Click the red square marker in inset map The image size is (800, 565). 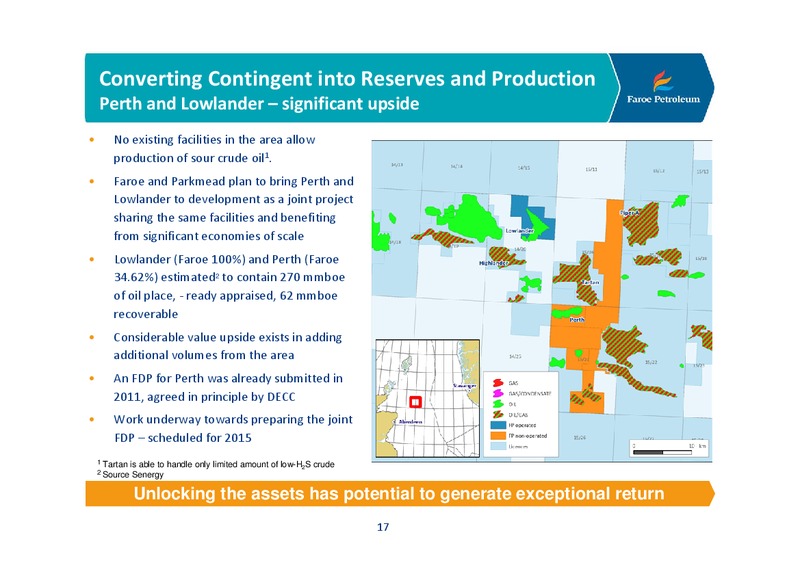tap(416, 402)
